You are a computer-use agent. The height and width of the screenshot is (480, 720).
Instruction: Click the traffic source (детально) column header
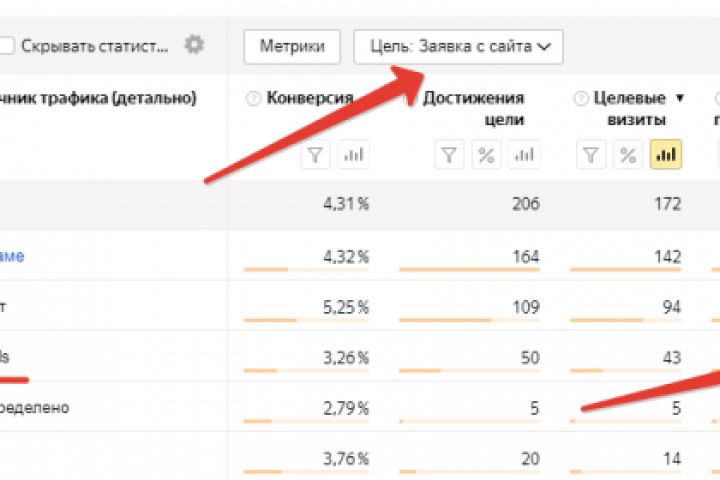98,98
